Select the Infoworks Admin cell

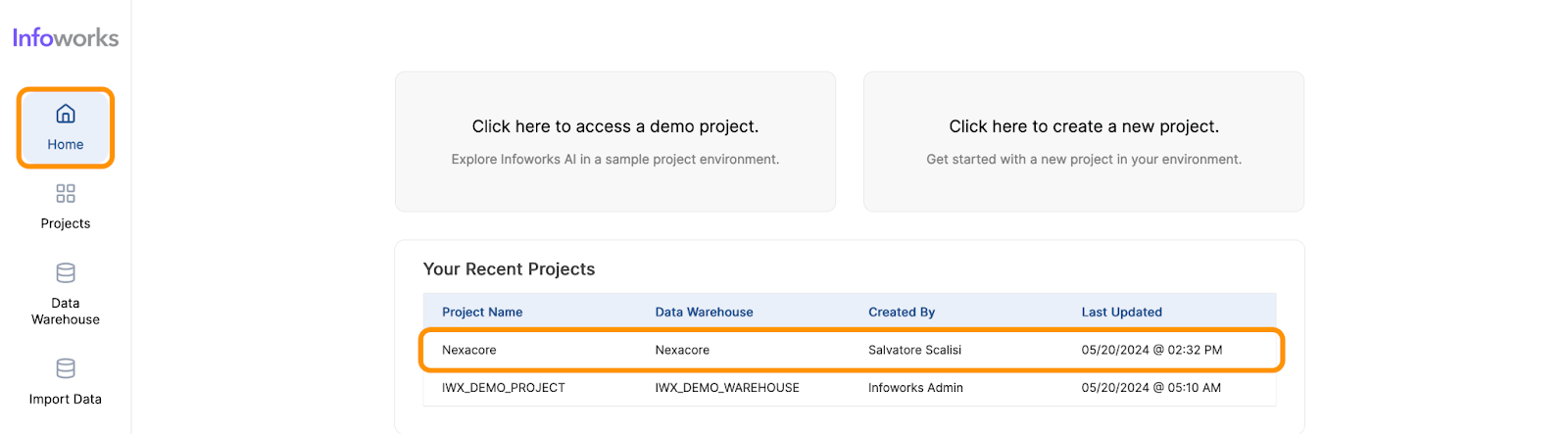coord(915,388)
